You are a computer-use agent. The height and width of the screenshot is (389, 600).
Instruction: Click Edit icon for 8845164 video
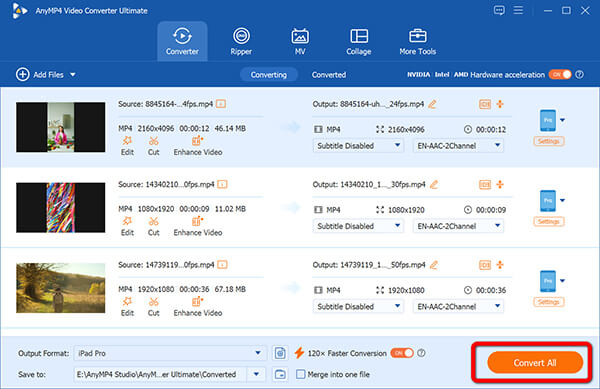127,146
